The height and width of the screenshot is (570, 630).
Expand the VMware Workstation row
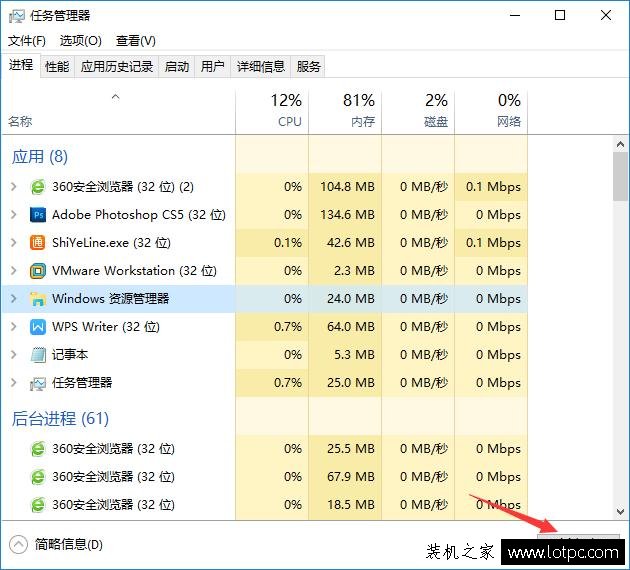pos(14,271)
